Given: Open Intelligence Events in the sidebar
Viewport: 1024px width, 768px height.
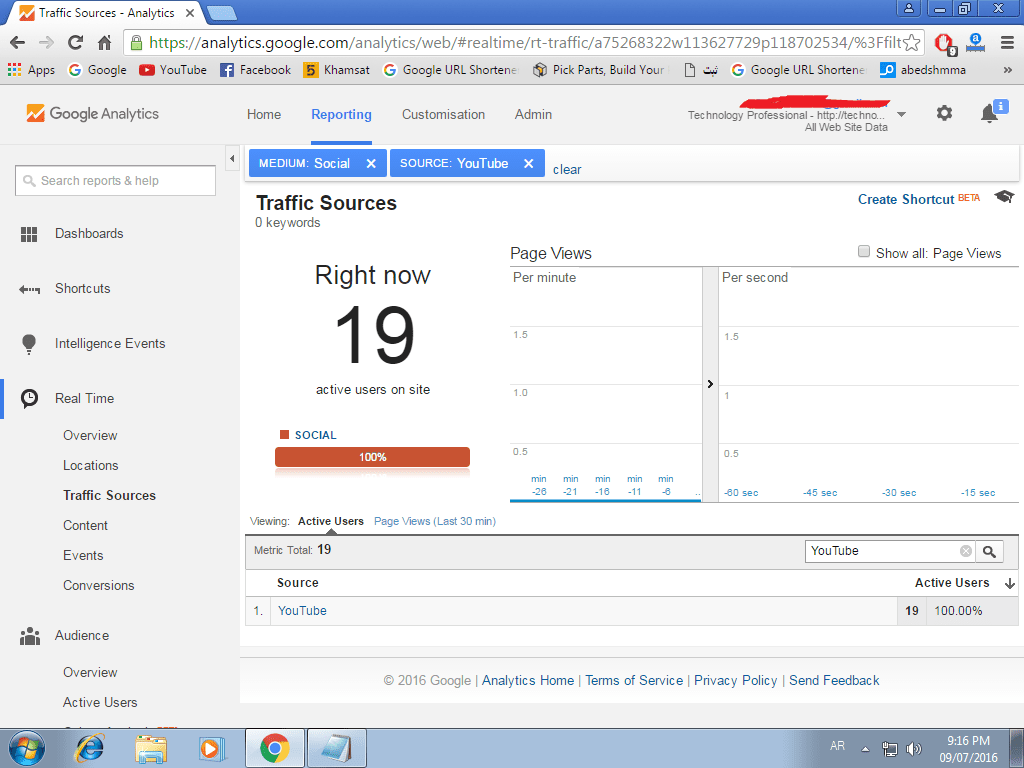Looking at the screenshot, I should (110, 344).
